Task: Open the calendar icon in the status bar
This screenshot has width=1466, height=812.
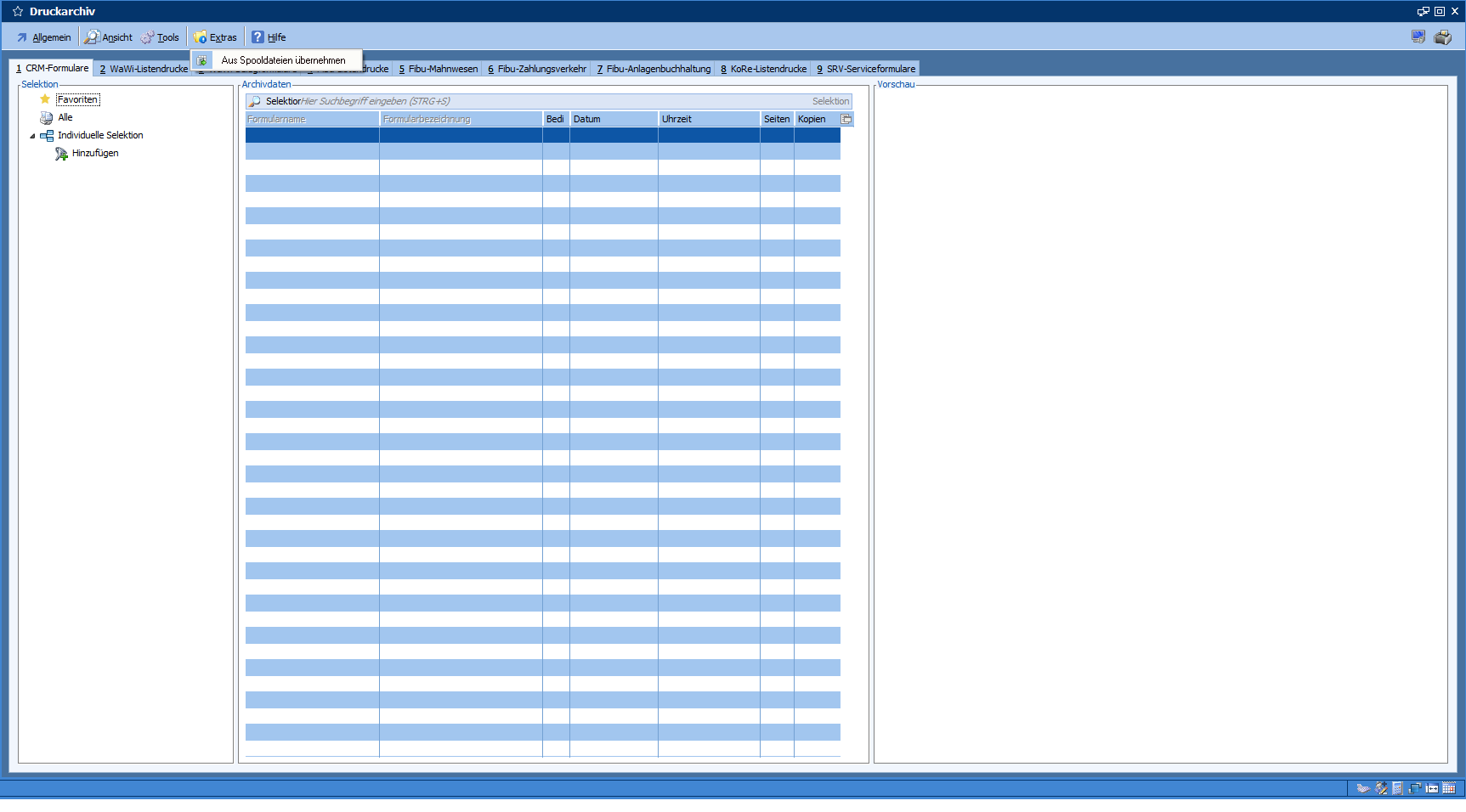Action: [x=1449, y=788]
